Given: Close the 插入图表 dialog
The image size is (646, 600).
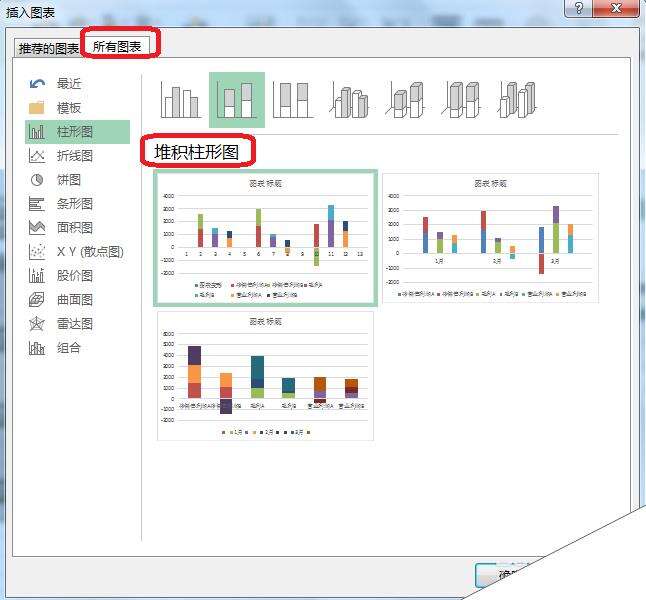Looking at the screenshot, I should (616, 8).
